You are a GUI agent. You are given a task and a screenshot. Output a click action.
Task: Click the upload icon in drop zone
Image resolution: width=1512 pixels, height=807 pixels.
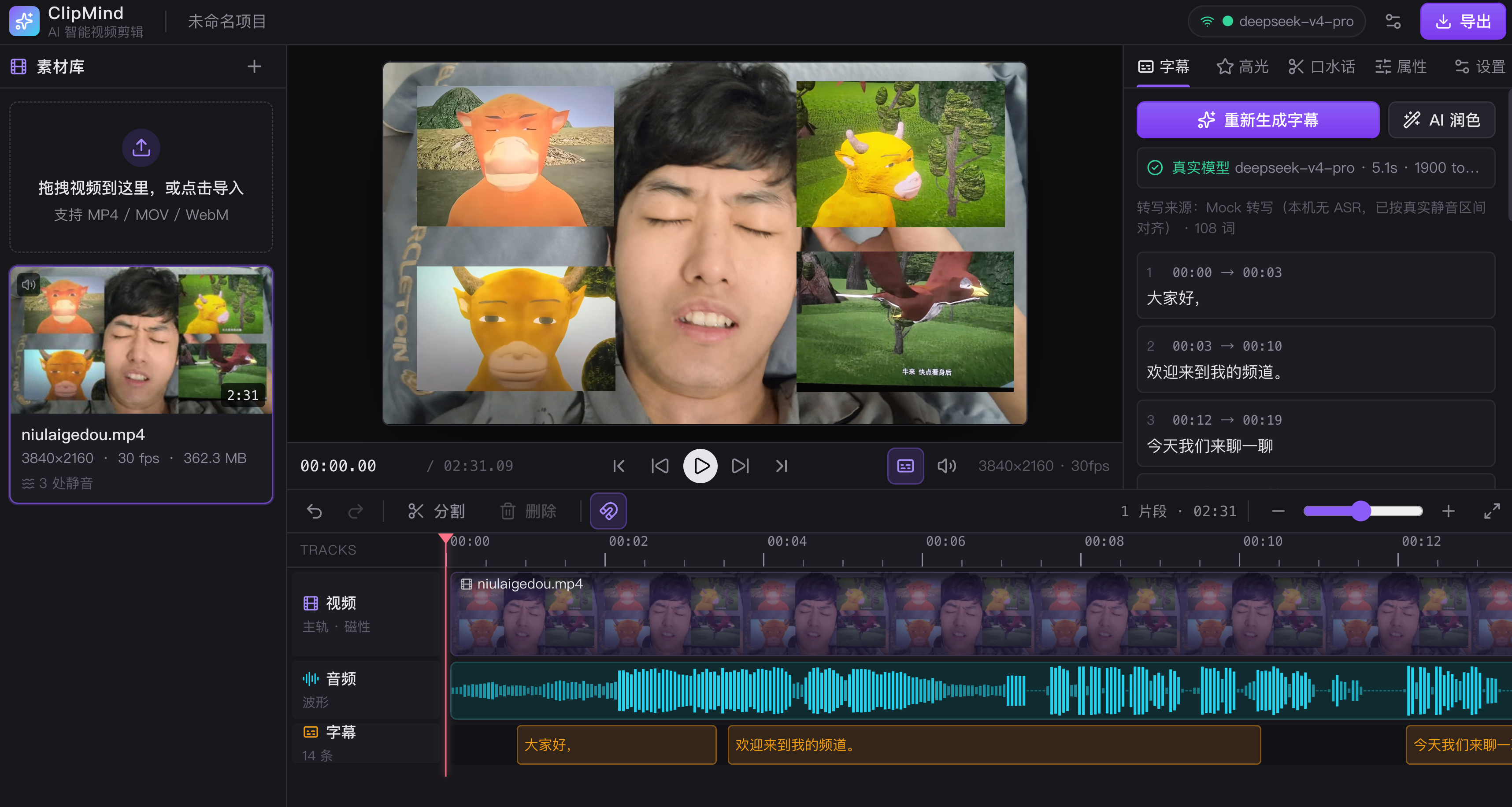click(x=141, y=147)
